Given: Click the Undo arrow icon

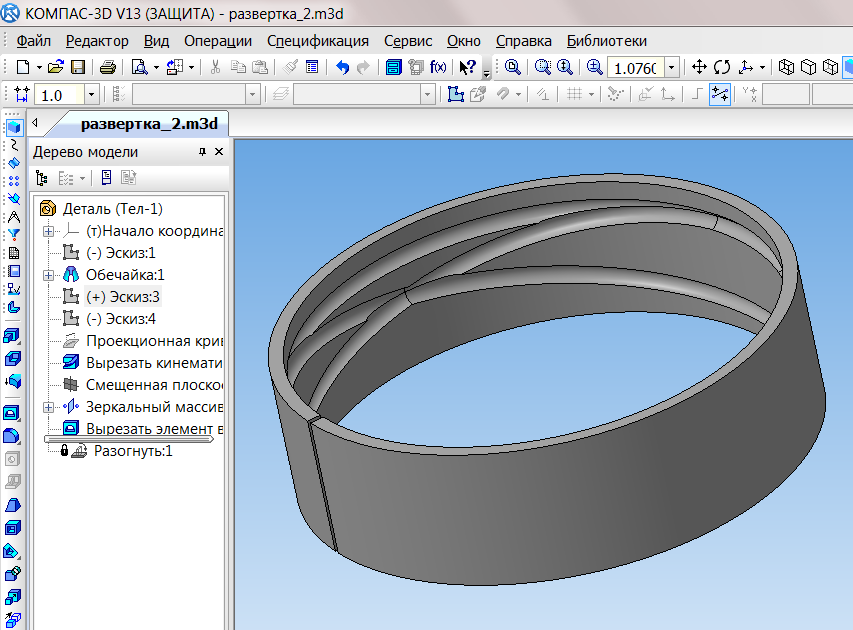Looking at the screenshot, I should 343,67.
